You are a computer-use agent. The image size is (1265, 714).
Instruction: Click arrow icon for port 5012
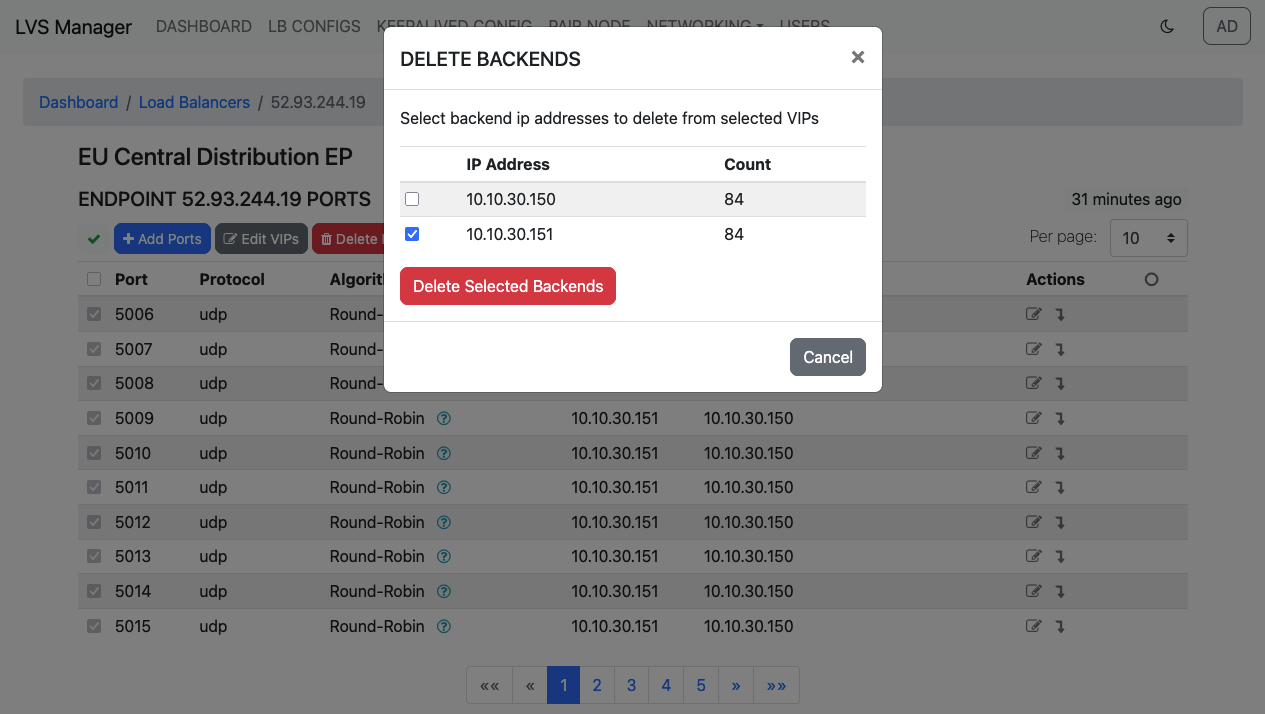pyautogui.click(x=1060, y=523)
